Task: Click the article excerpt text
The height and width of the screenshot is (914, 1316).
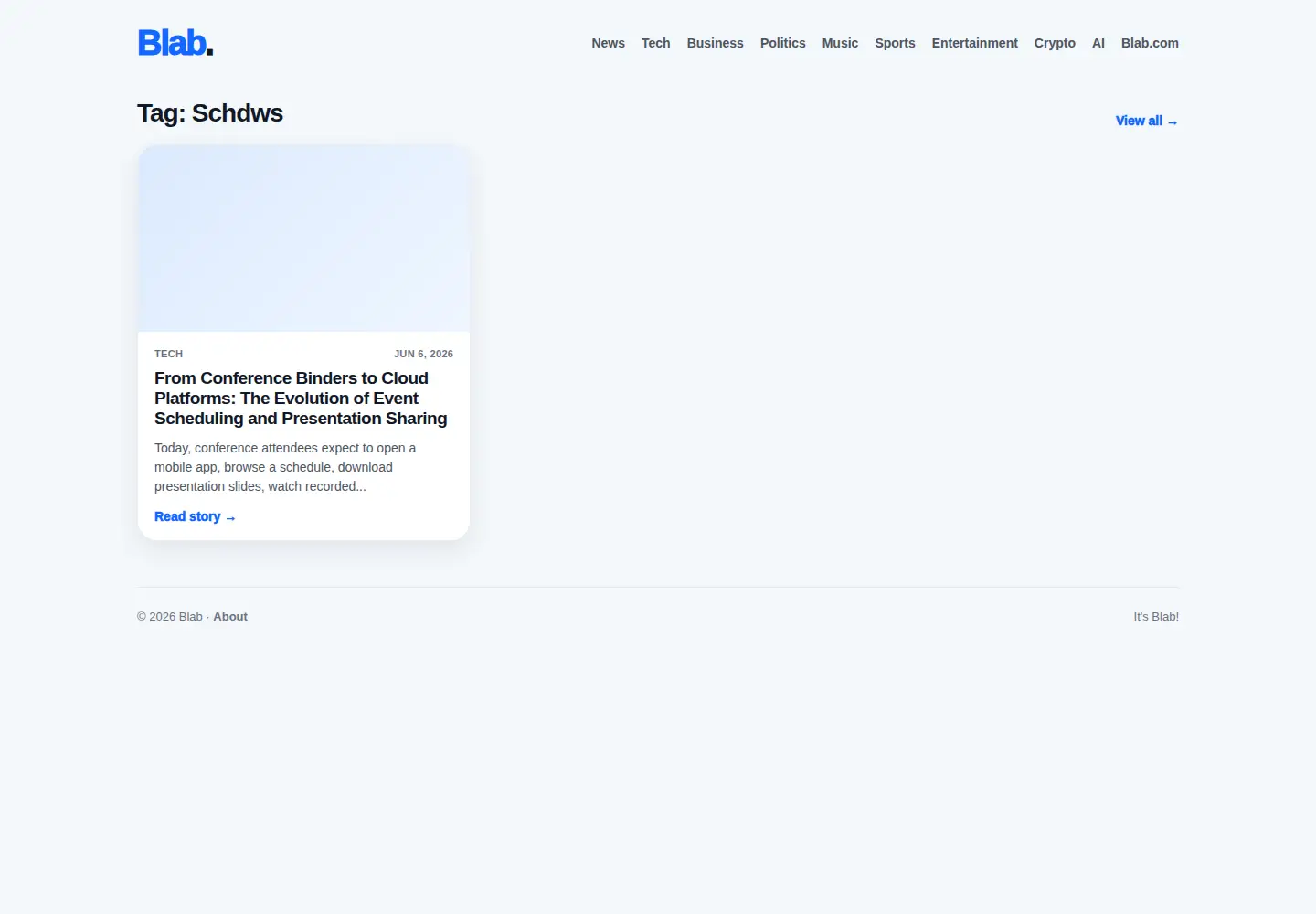Action: pos(285,467)
